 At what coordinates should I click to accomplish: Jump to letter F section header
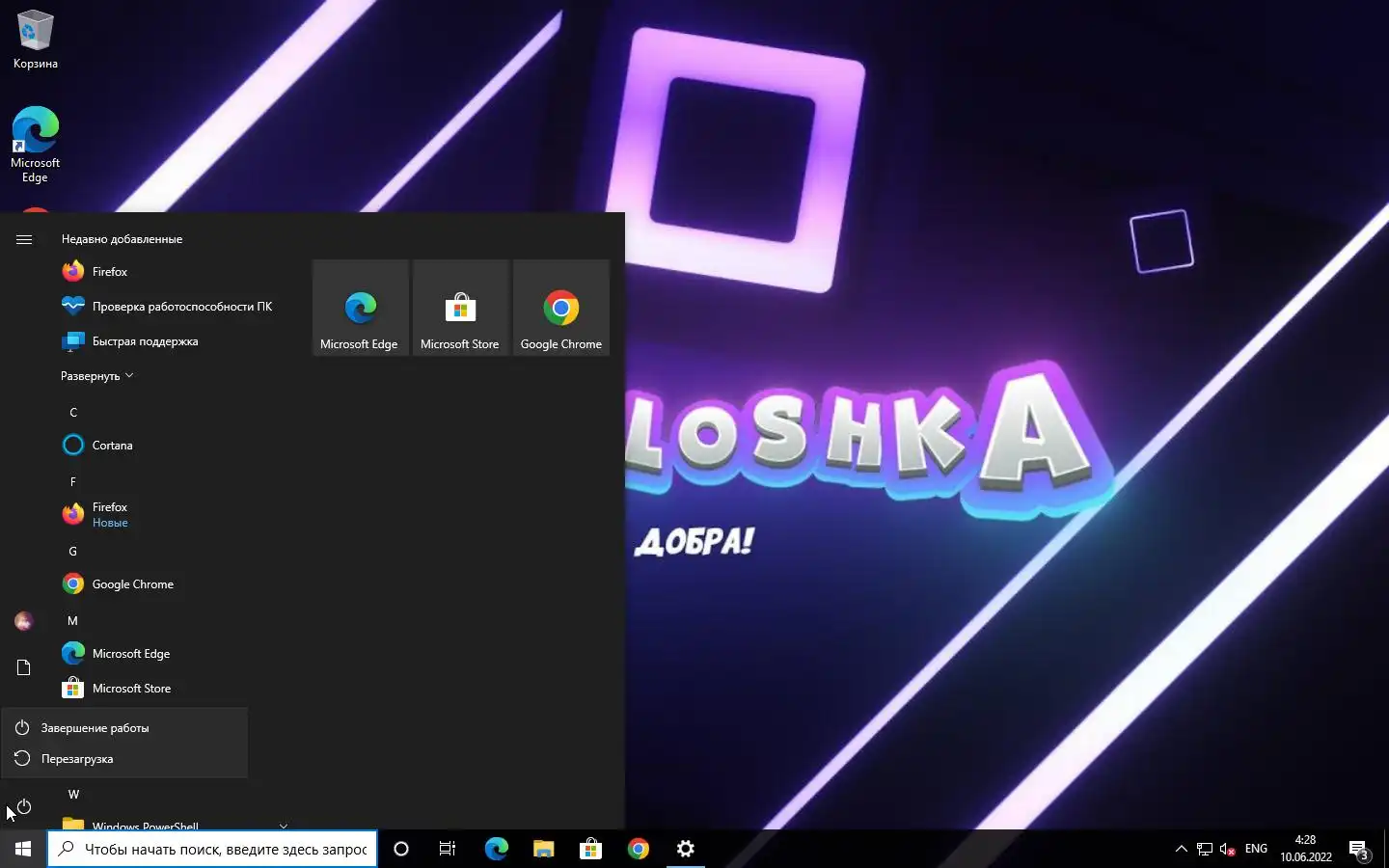[x=73, y=482]
